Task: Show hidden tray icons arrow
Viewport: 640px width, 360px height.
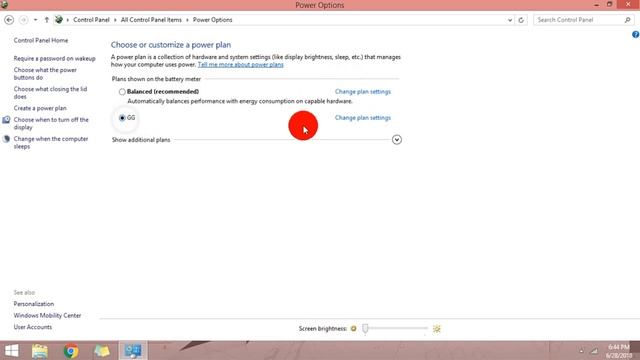Action: tap(581, 351)
